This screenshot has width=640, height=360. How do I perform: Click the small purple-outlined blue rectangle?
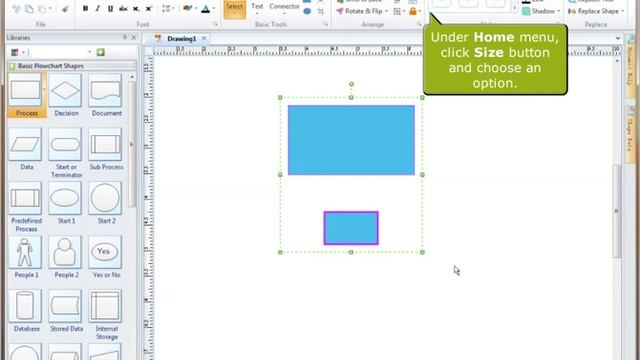(351, 228)
